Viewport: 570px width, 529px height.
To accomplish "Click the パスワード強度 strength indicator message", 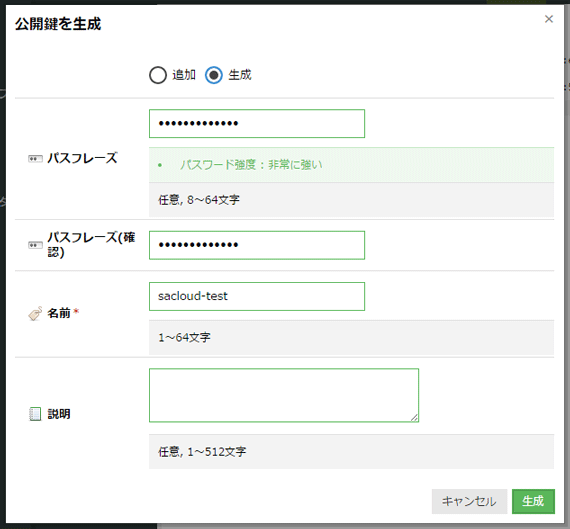I will (x=251, y=165).
